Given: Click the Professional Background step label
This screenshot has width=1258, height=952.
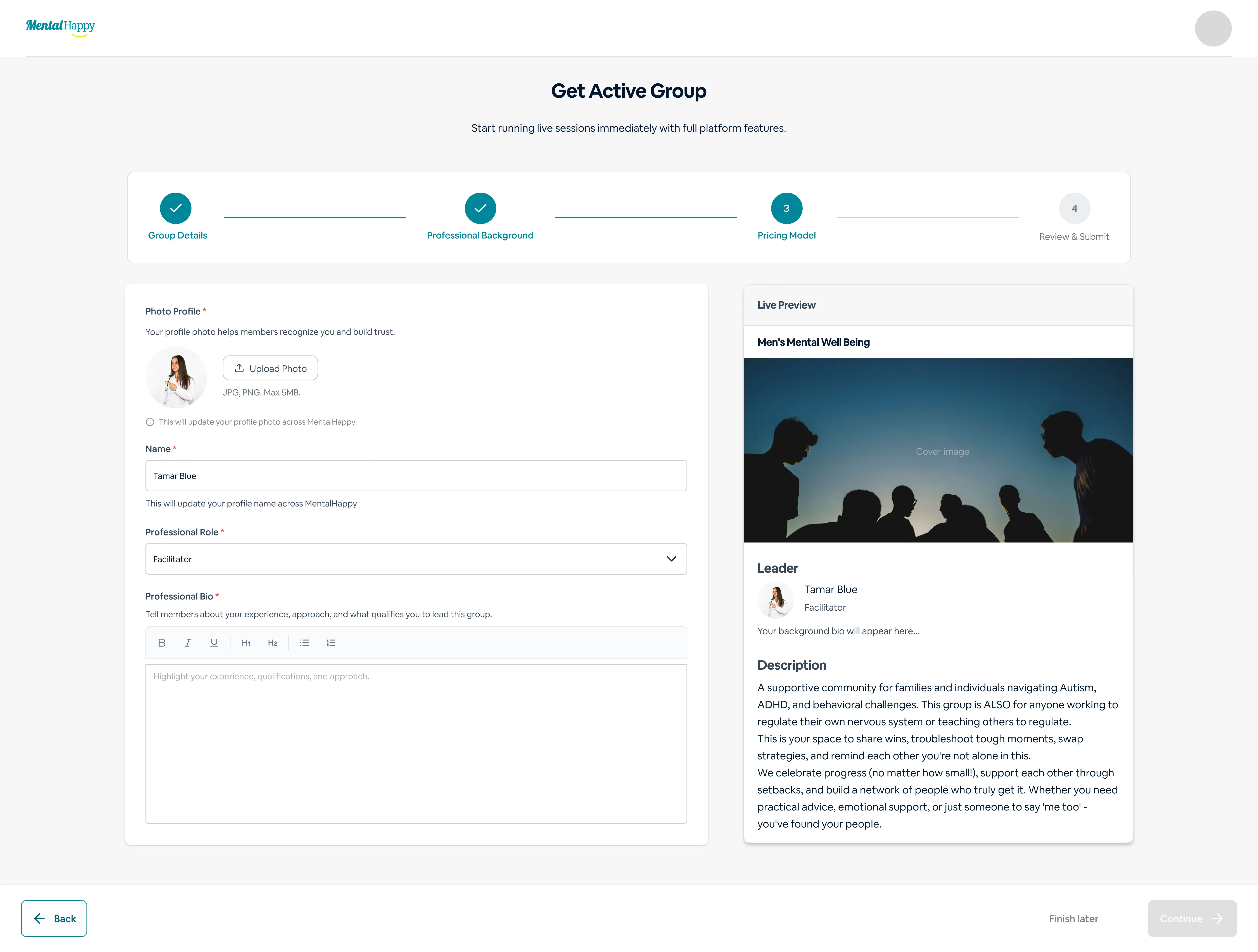Looking at the screenshot, I should click(x=480, y=235).
